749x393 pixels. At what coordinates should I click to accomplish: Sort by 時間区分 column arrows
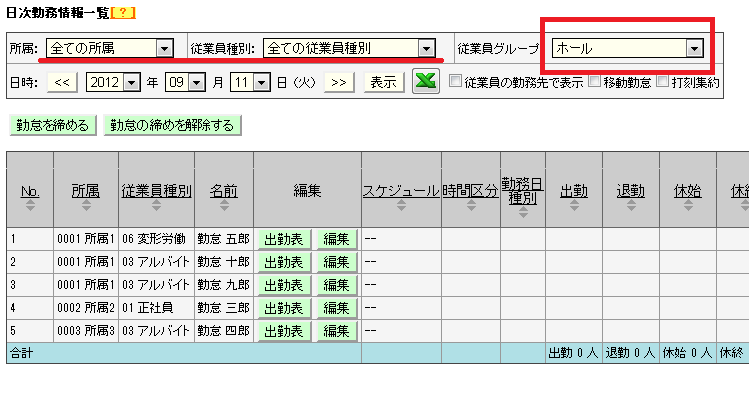[471, 205]
